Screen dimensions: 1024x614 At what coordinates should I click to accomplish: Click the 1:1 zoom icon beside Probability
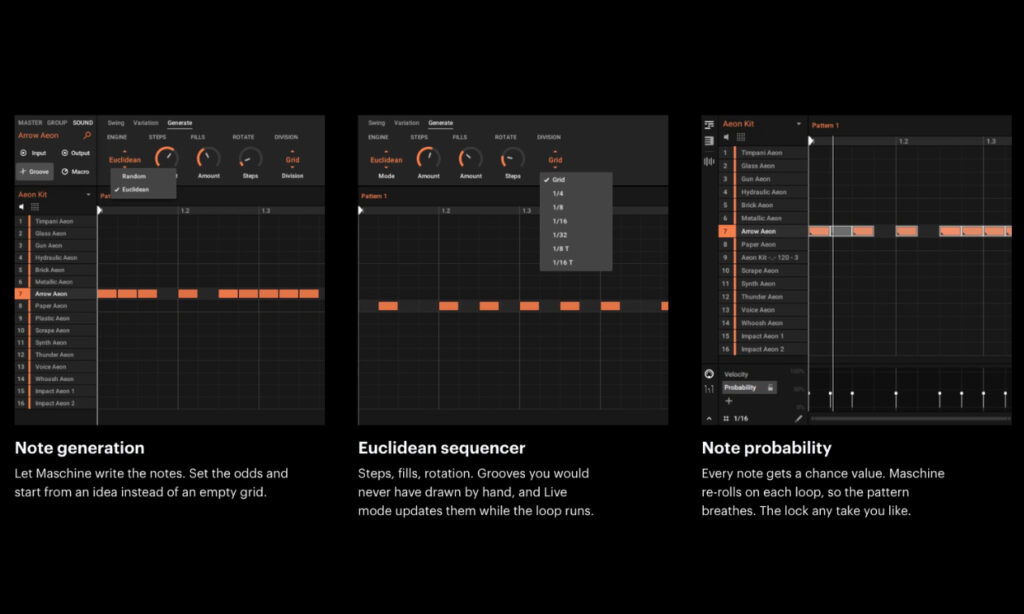709,389
